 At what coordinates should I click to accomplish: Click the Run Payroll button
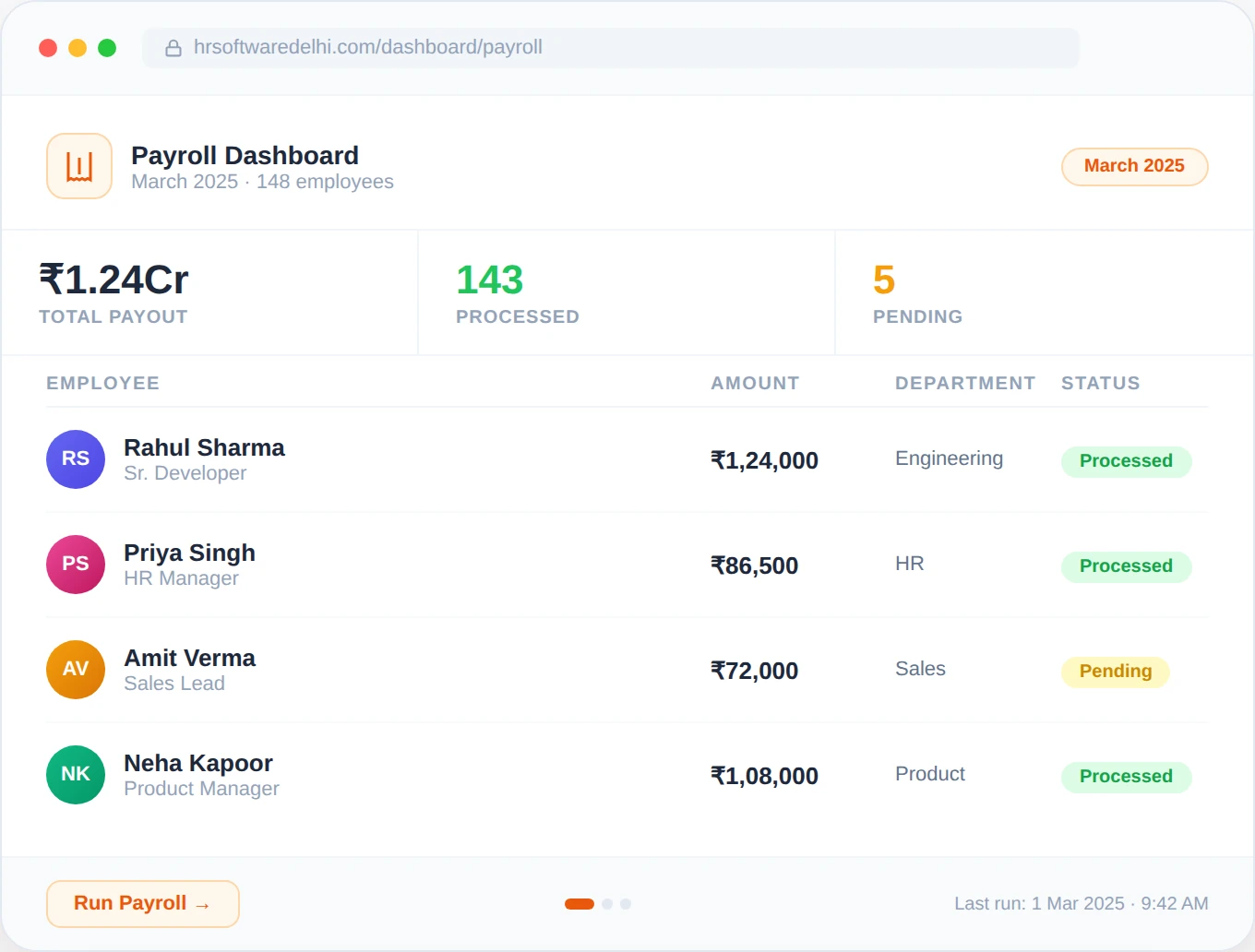coord(142,903)
